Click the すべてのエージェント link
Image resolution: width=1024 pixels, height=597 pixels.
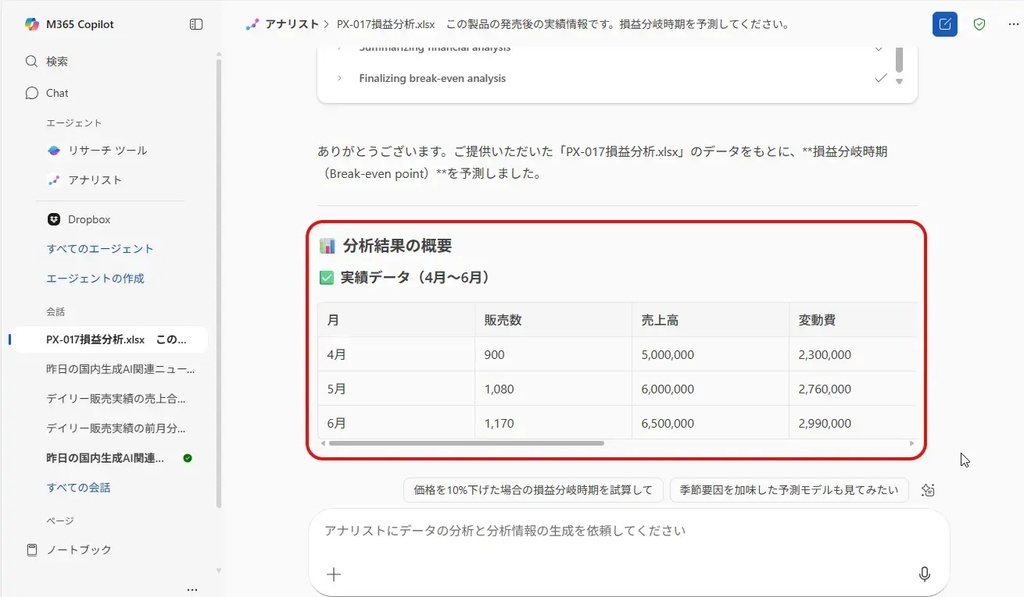pos(100,249)
